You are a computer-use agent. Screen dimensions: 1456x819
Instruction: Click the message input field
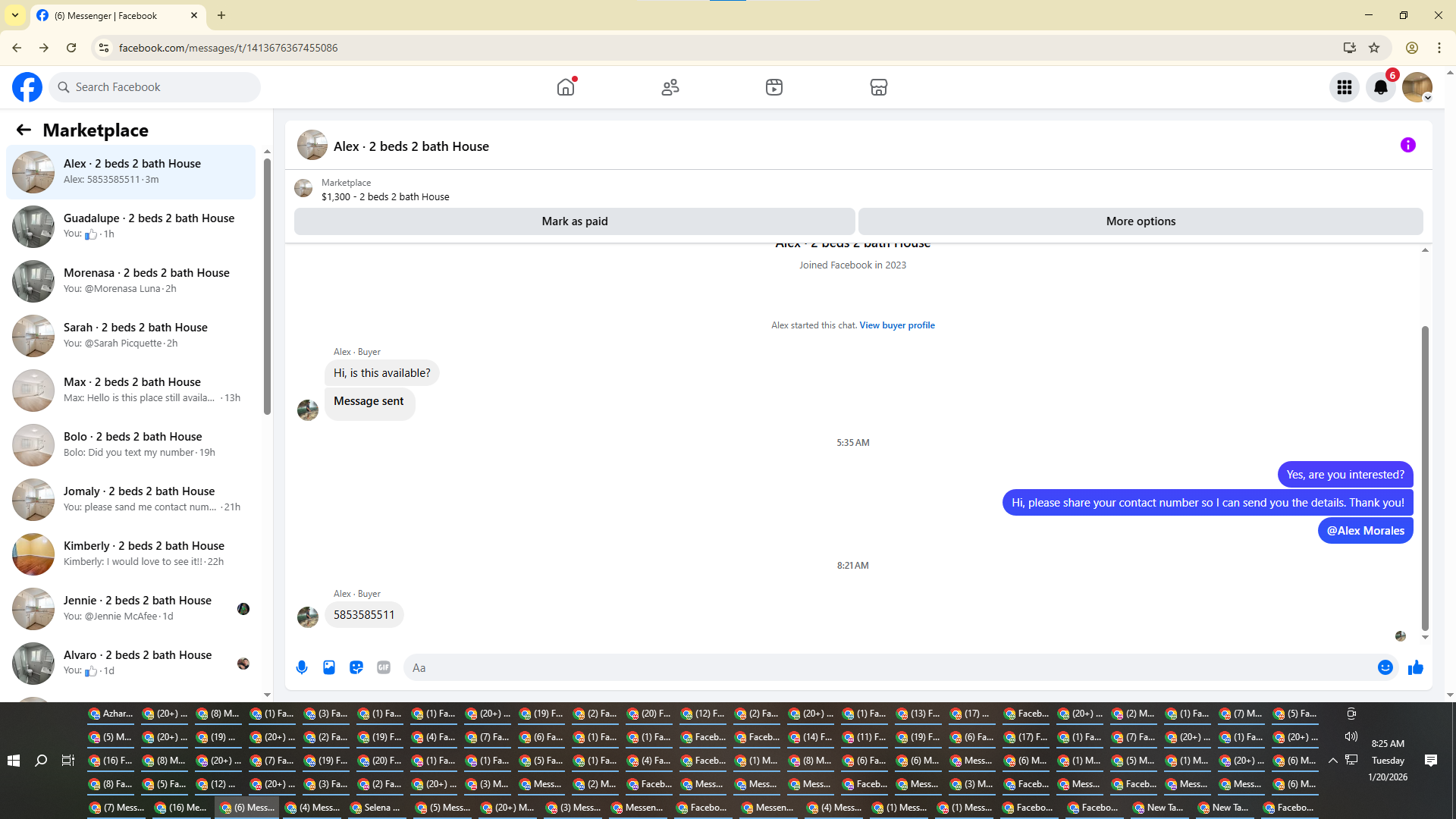point(892,667)
